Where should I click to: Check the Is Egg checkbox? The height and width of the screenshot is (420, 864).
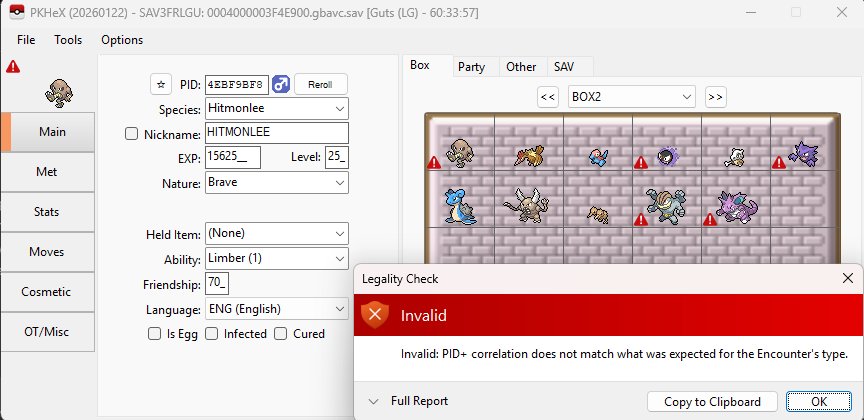[154, 334]
